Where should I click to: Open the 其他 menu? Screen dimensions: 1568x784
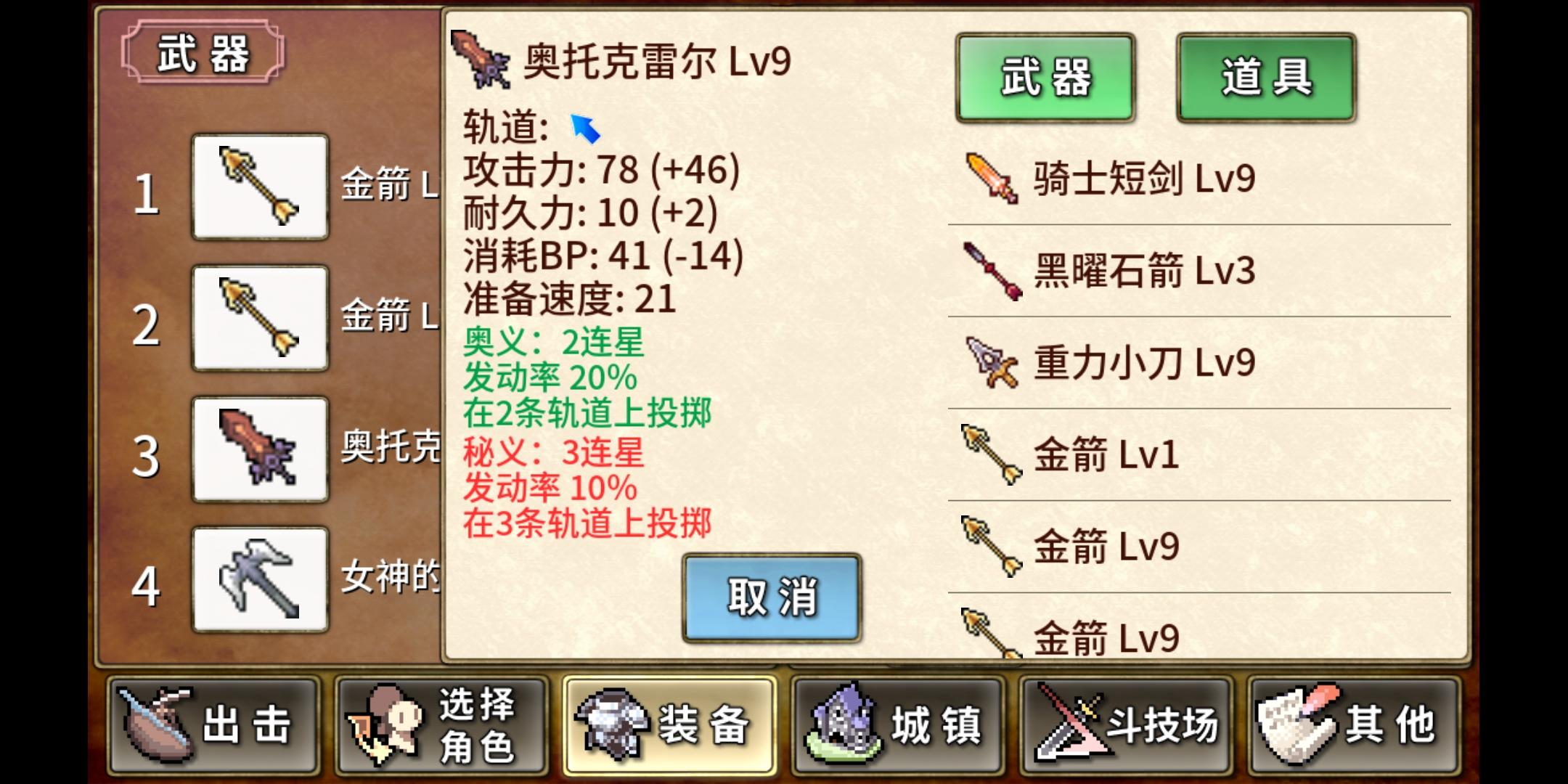click(x=1354, y=725)
